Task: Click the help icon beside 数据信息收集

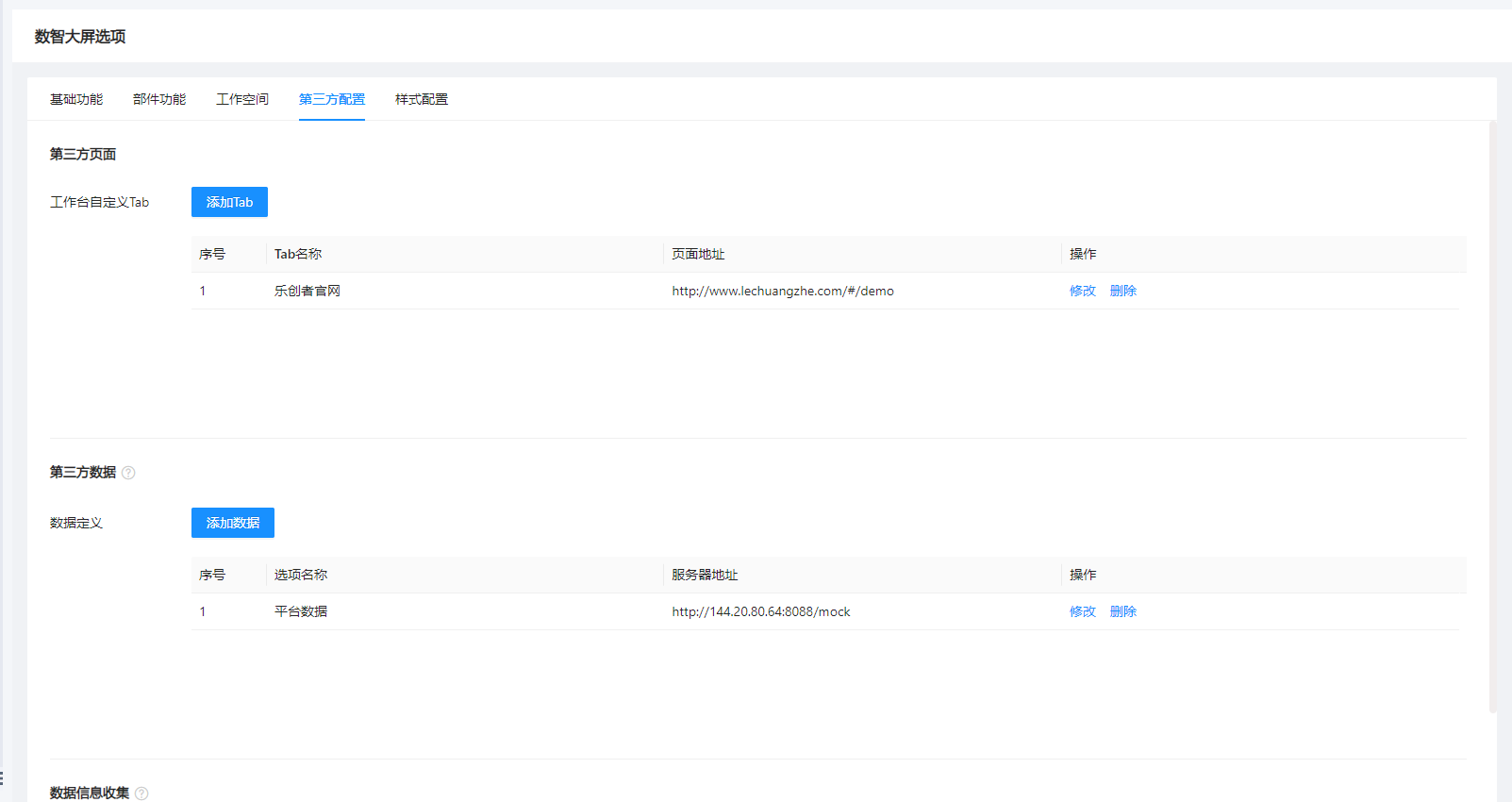Action: pyautogui.click(x=141, y=794)
